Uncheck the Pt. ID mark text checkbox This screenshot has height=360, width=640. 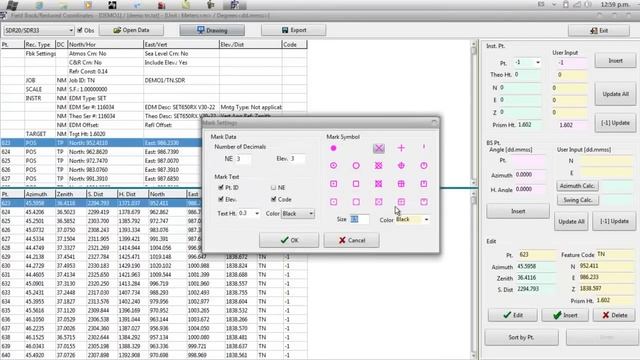coord(221,187)
